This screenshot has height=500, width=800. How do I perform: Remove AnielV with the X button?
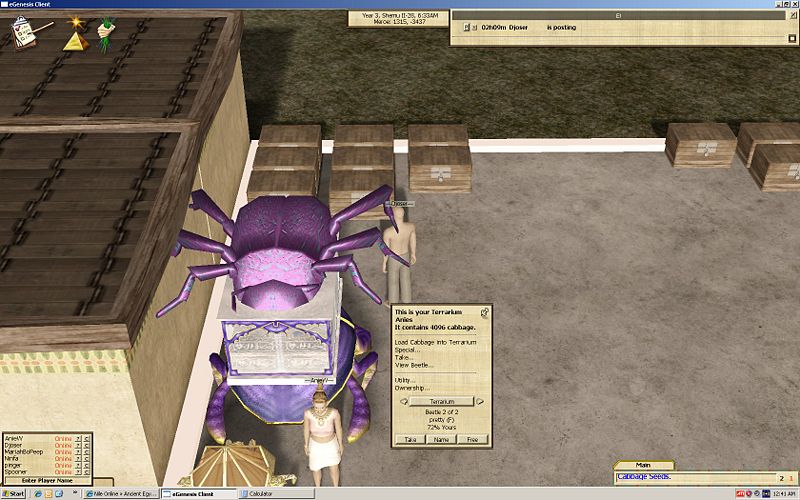86,439
